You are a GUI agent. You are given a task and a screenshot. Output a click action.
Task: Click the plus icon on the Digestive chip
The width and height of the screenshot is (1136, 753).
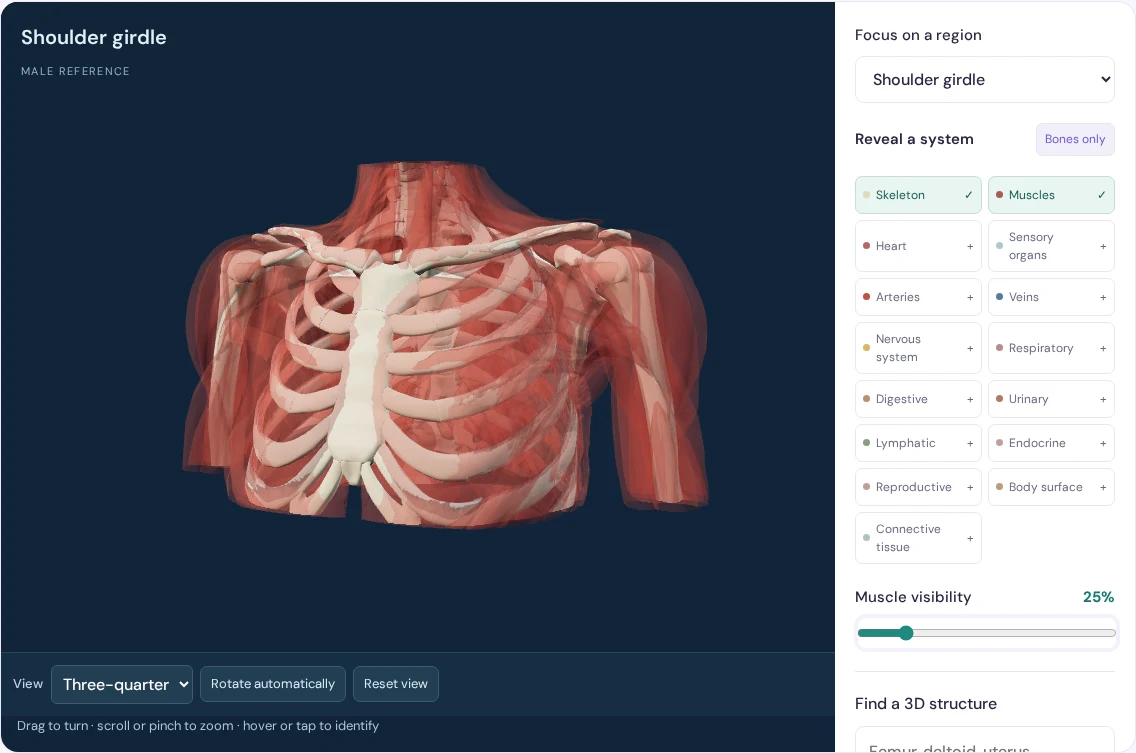(970, 399)
